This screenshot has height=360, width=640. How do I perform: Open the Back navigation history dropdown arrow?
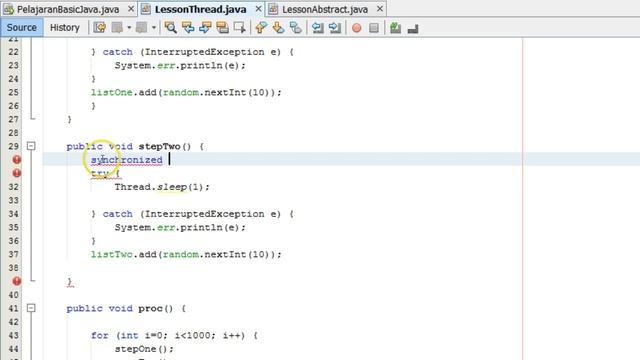[129, 28]
